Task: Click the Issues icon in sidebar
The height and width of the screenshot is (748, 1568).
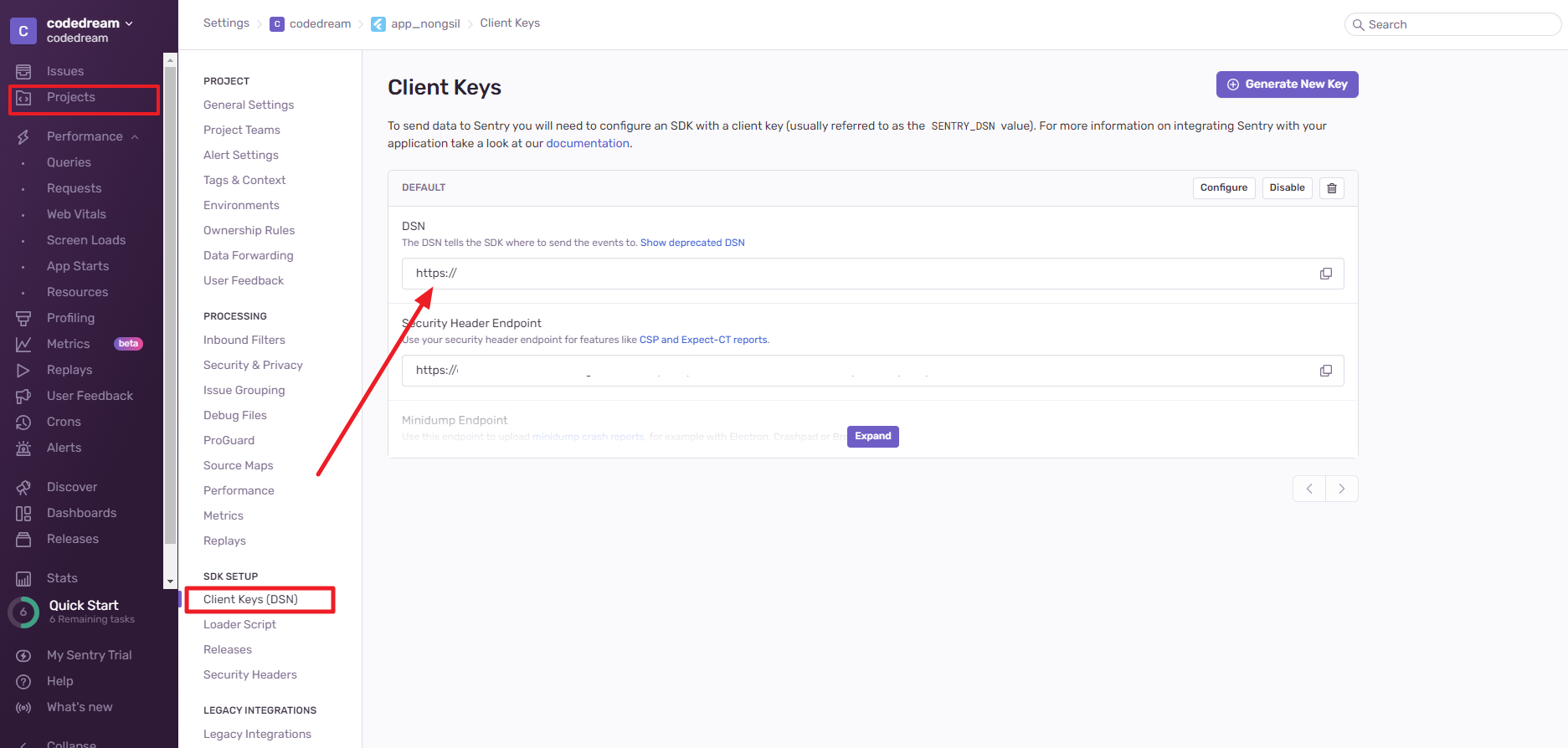Action: (x=23, y=71)
